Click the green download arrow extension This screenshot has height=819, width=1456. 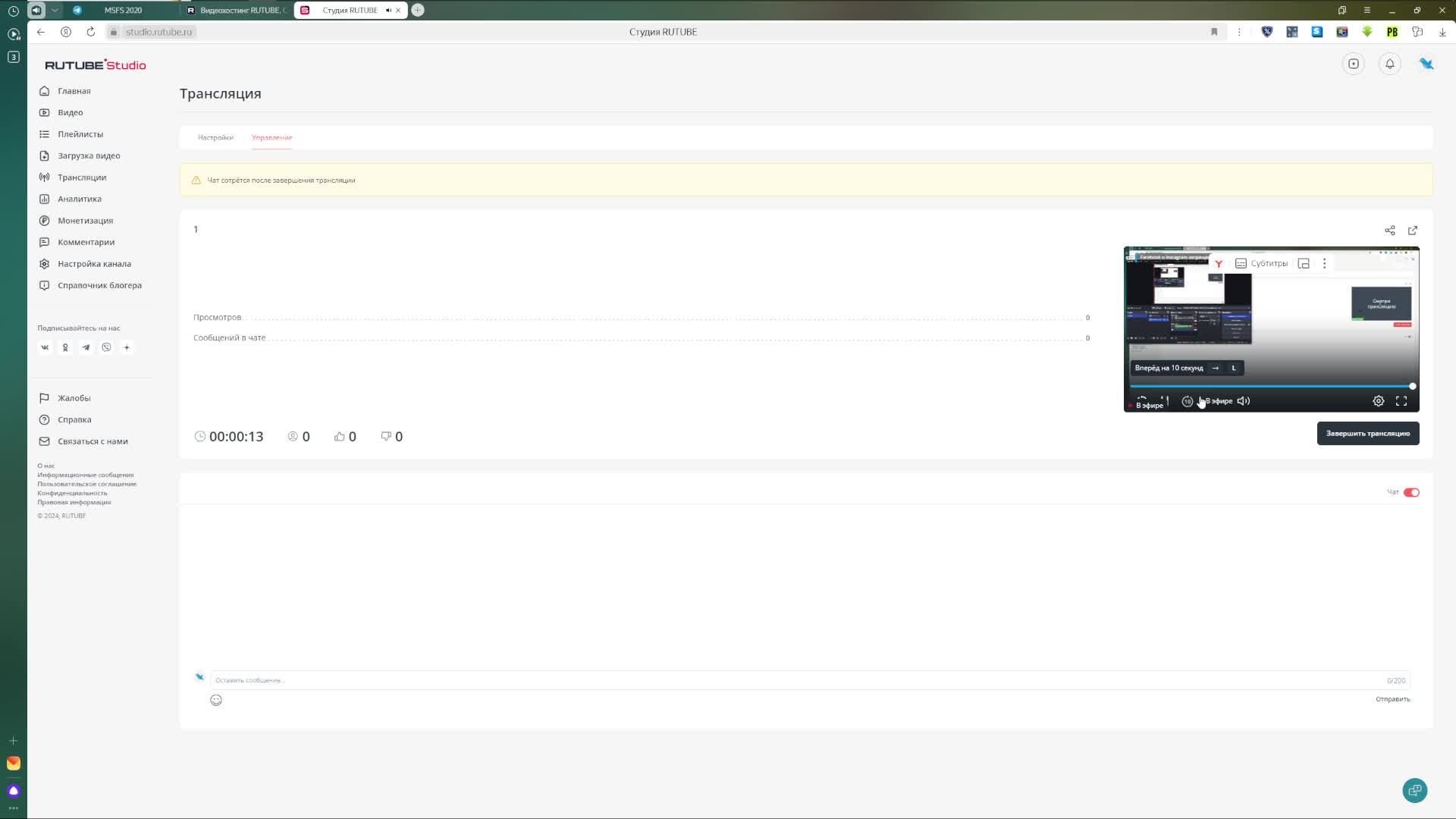(x=1367, y=32)
